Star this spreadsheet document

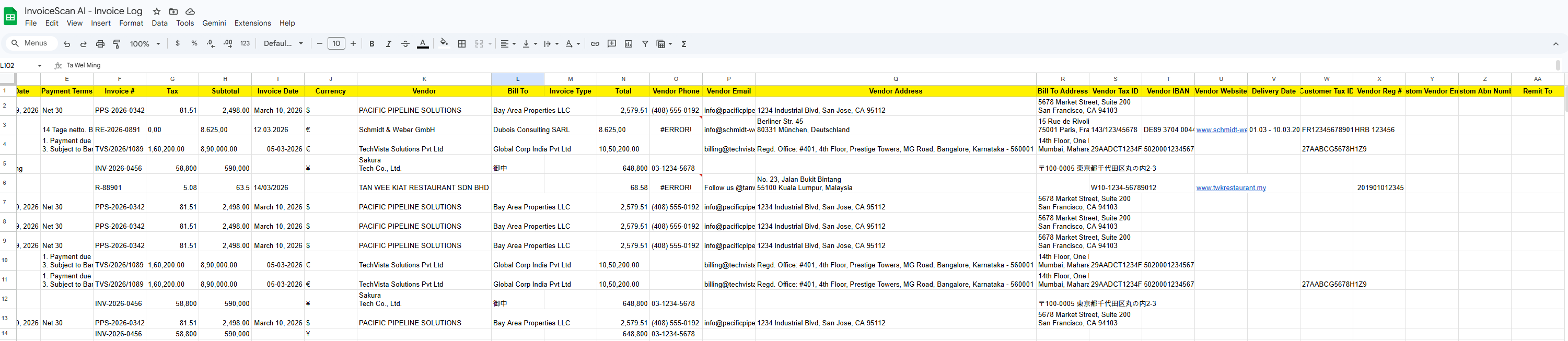156,11
